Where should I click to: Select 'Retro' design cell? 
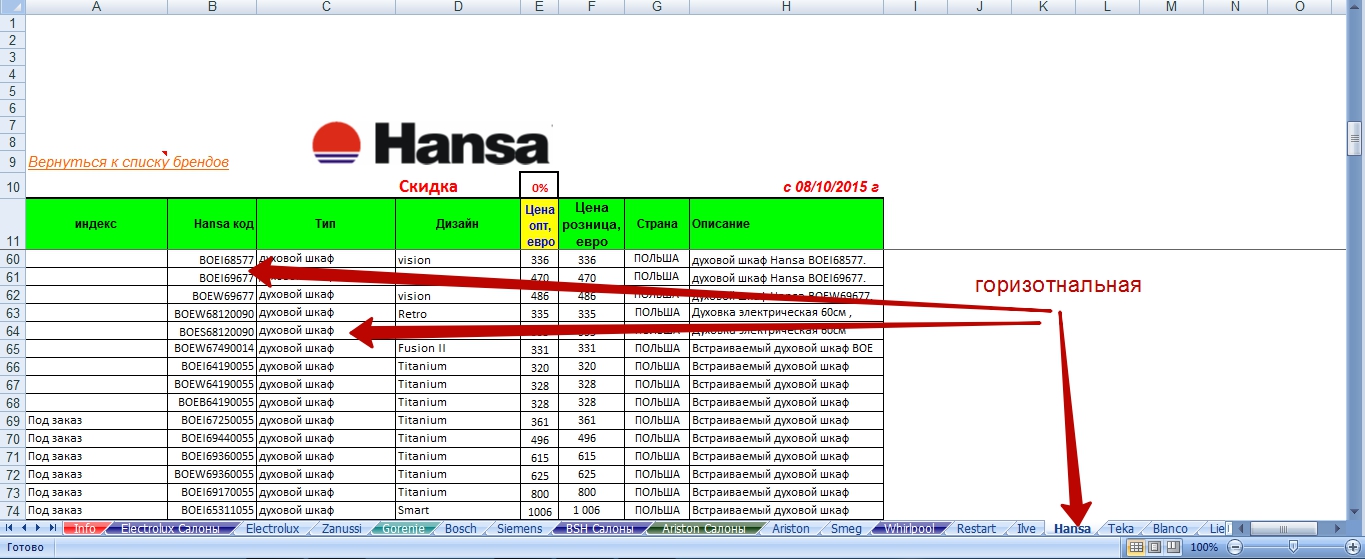458,313
